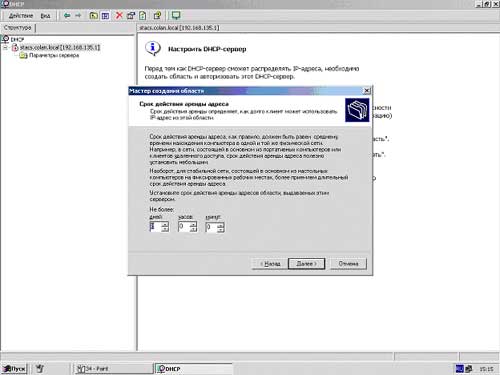Select stacs.colan.local server in tree
Screen dimensions: 500x375
point(60,48)
